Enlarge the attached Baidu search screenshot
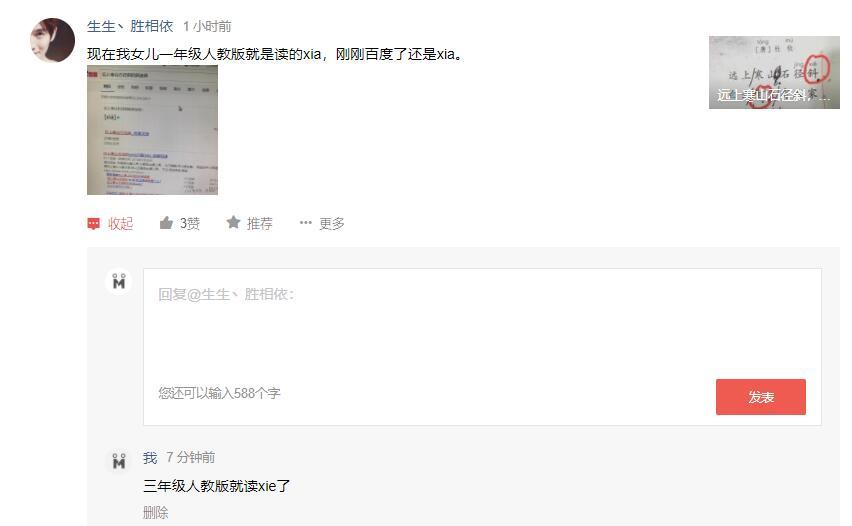Screen dimensions: 852x526 152,130
